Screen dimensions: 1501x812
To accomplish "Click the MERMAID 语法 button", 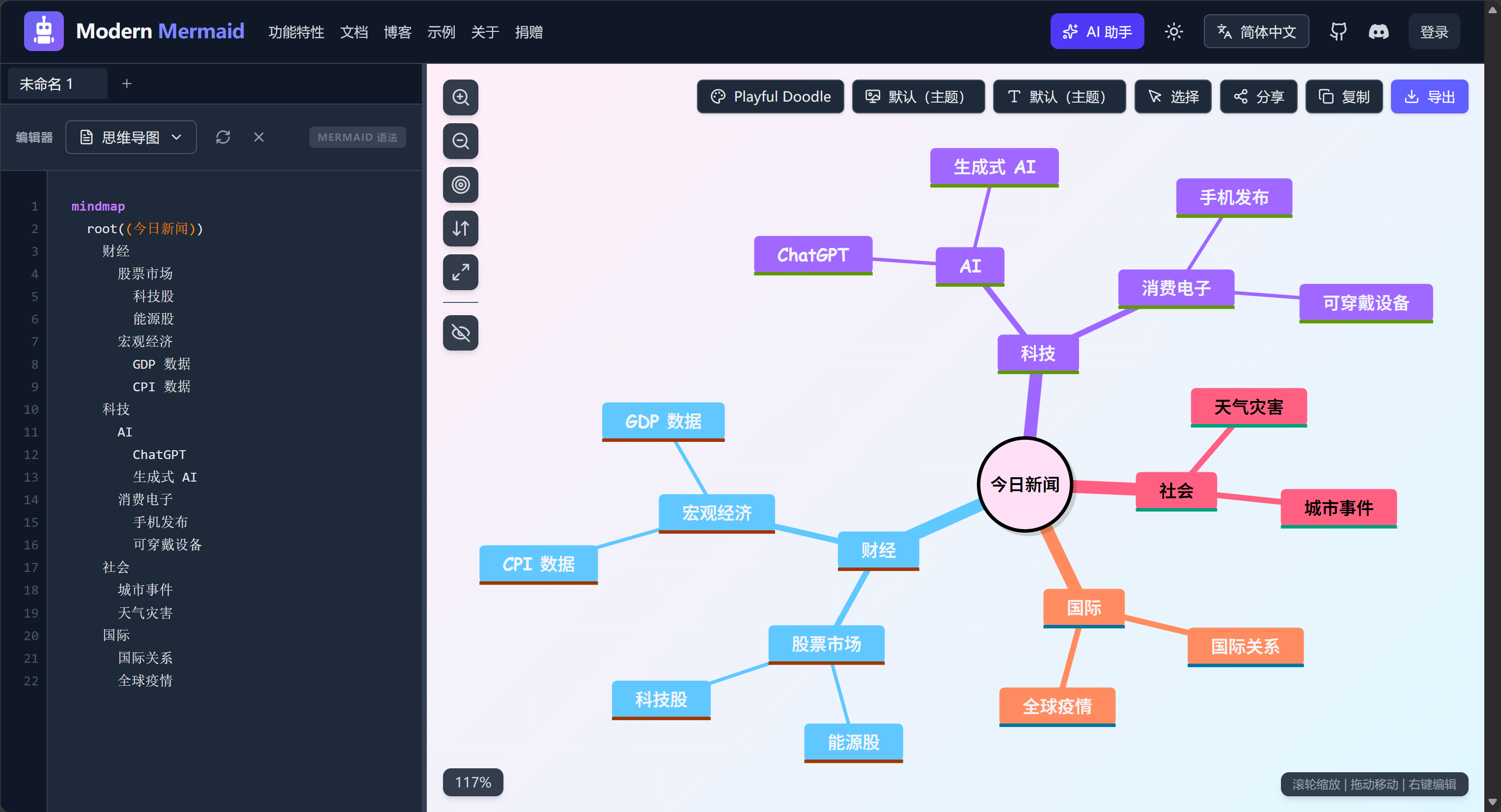I will tap(357, 137).
